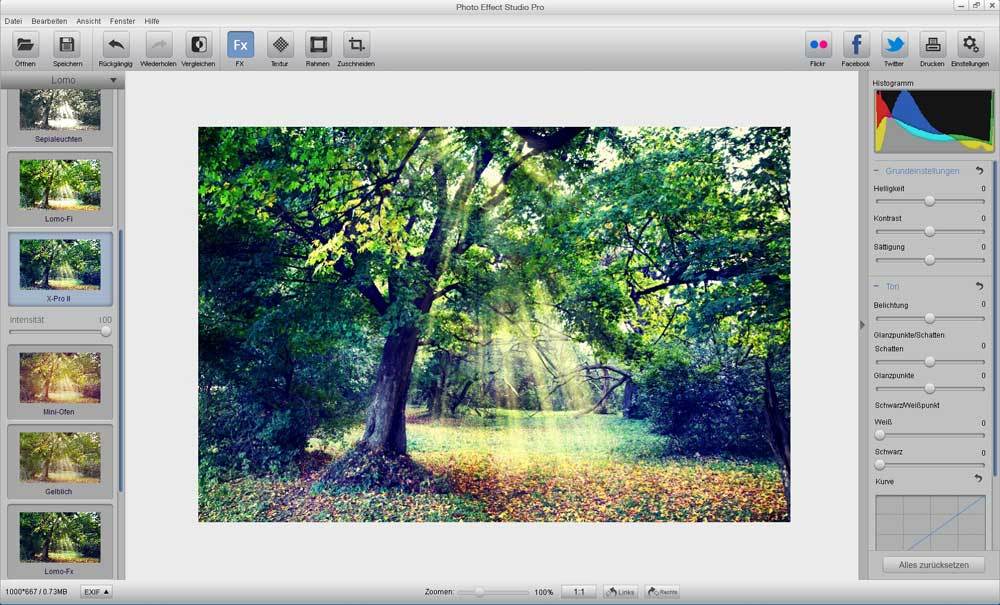Click the Glanzpunkte slider handle
1000x605 pixels.
pyautogui.click(x=930, y=388)
